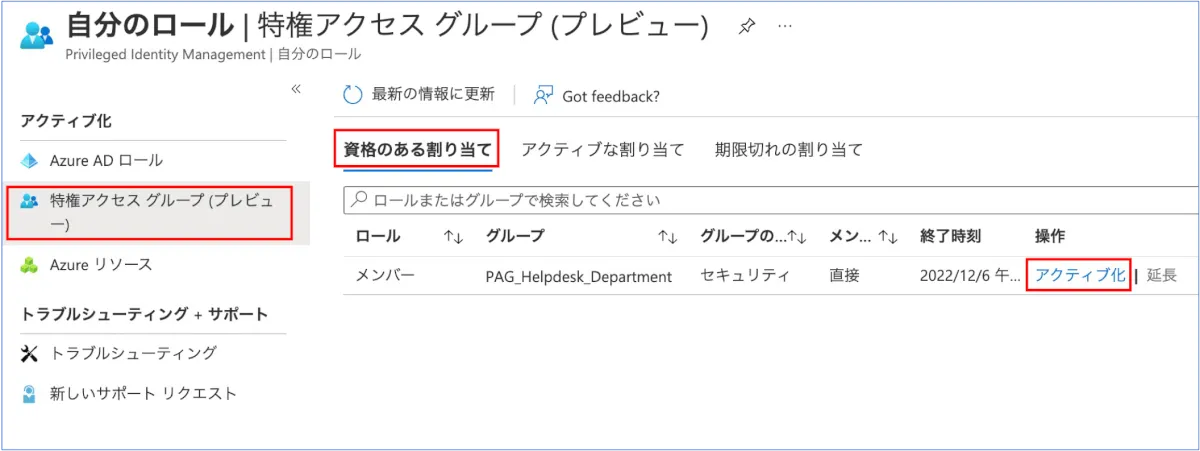Click the Azure リソース green cubes icon
Viewport: 1200px width, 451px height.
30,265
